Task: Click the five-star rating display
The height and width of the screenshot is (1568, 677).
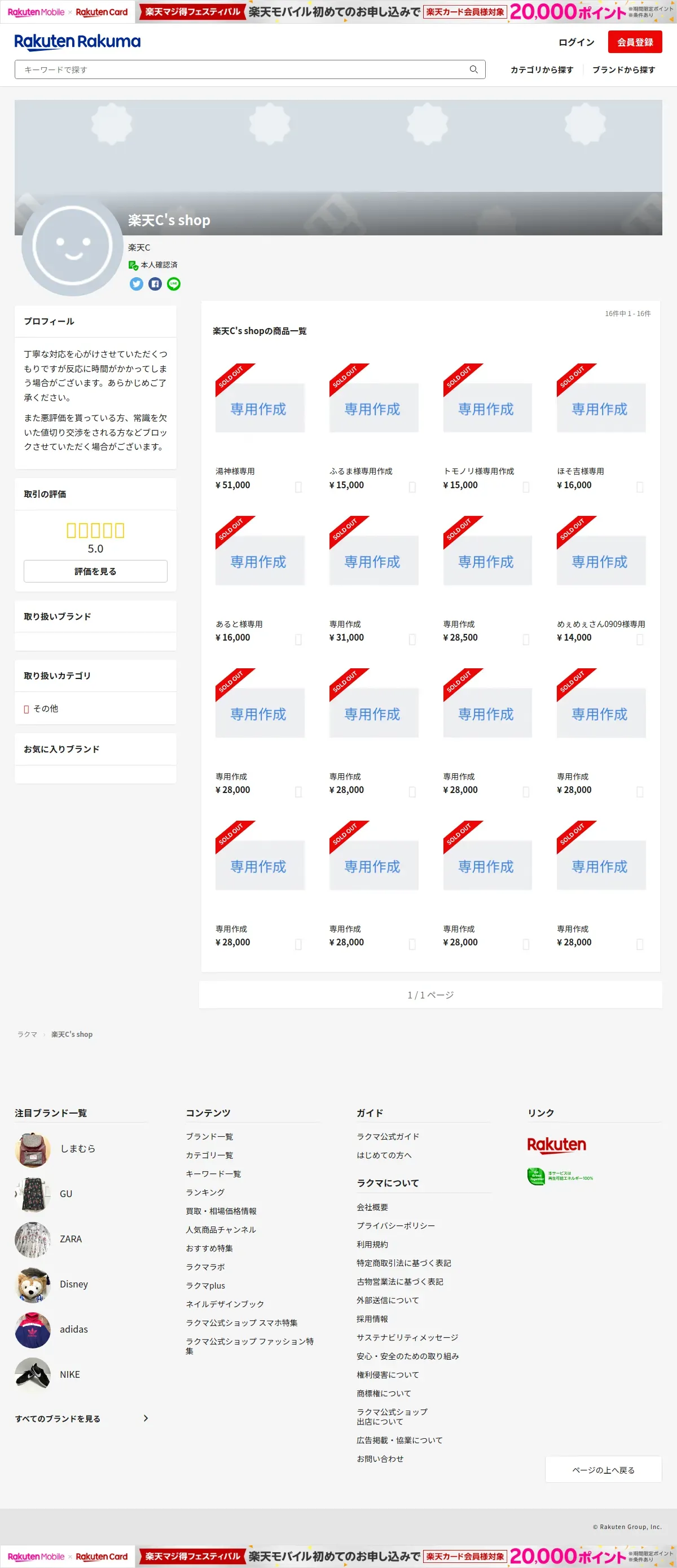Action: coord(95,530)
